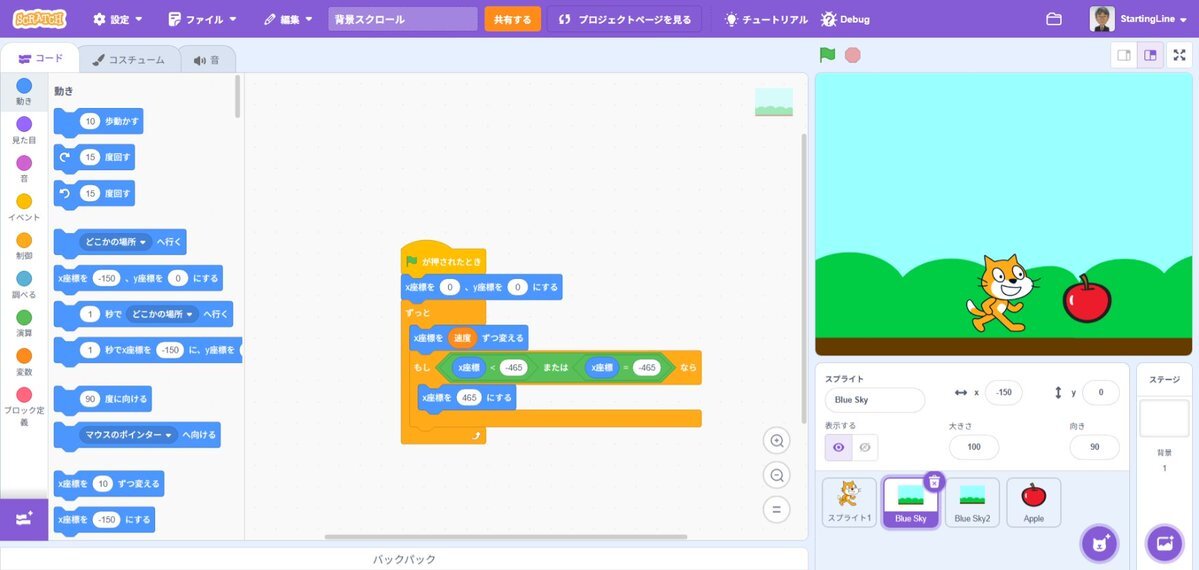Click the workspace horizontal scrollbar

[x=505, y=537]
